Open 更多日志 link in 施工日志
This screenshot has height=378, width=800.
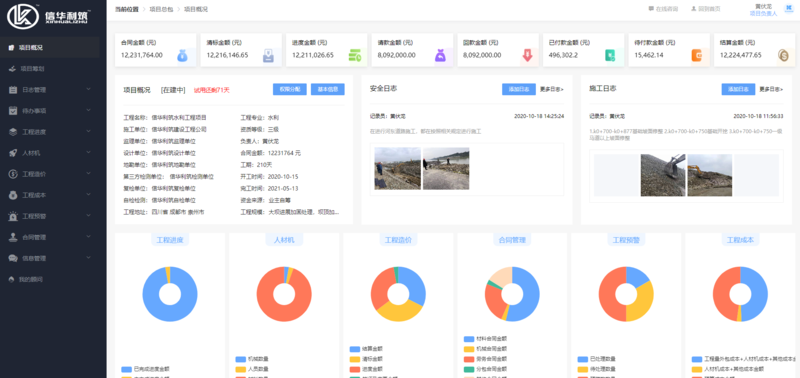click(x=771, y=89)
